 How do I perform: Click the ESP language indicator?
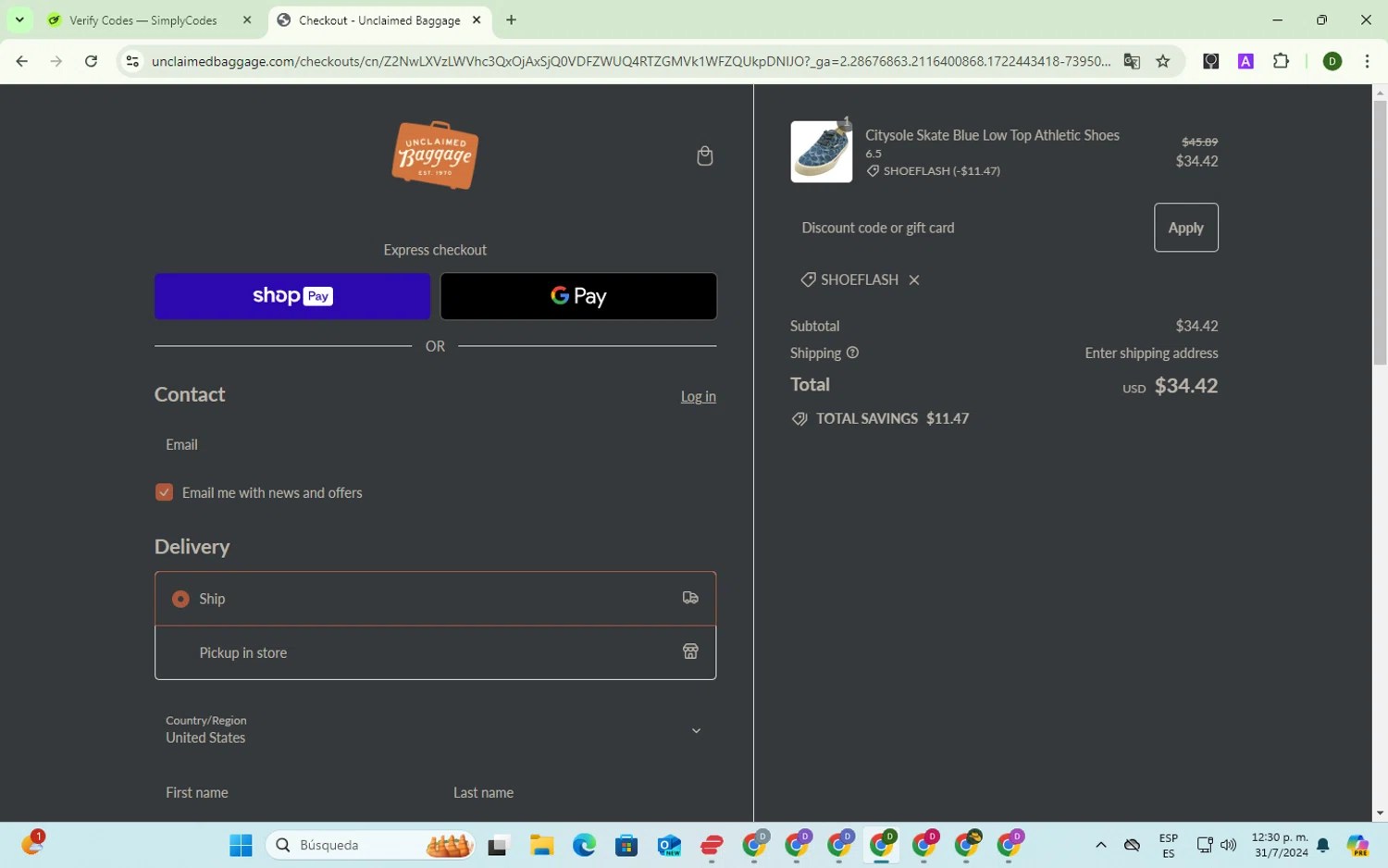pos(1168,845)
